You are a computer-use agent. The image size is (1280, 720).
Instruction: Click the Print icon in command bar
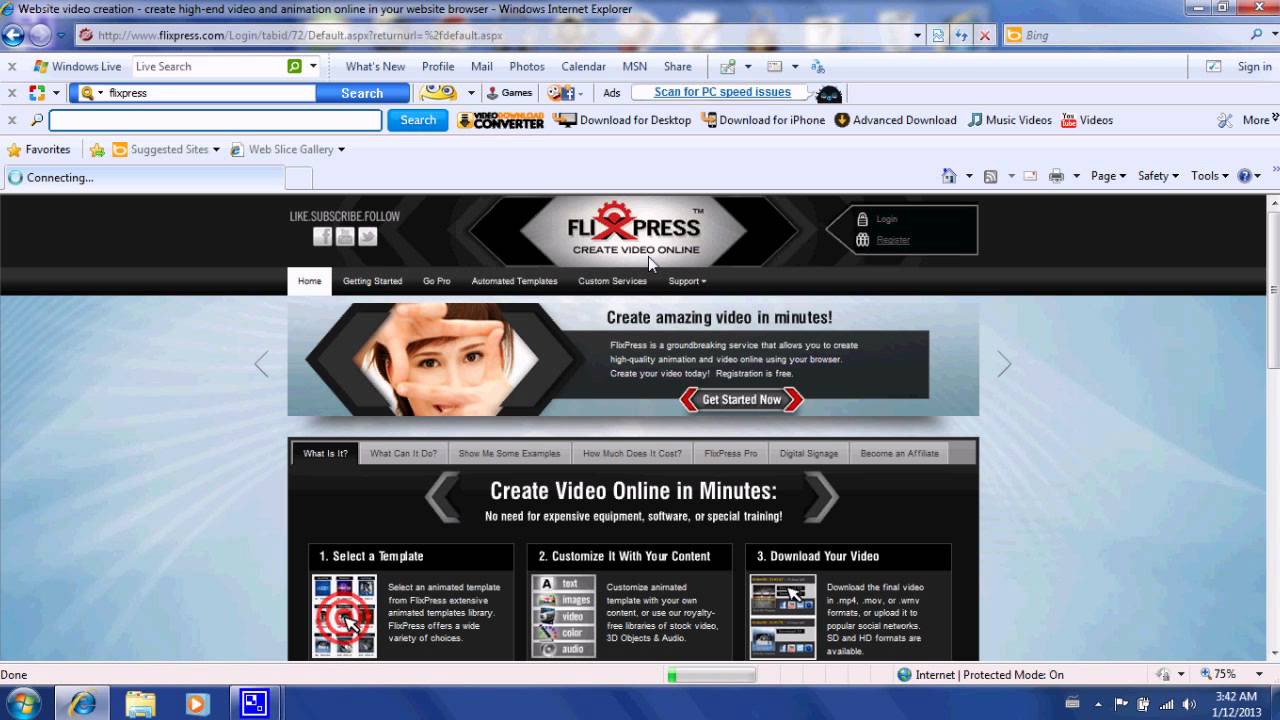coord(1056,176)
